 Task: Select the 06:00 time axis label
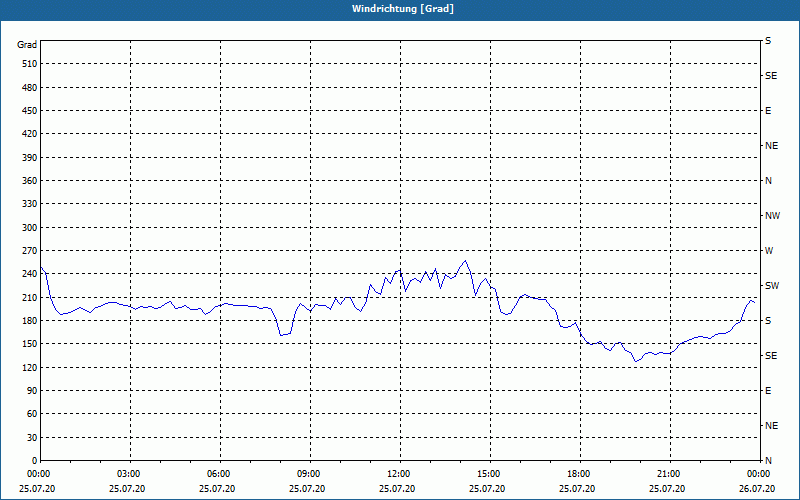tap(219, 474)
